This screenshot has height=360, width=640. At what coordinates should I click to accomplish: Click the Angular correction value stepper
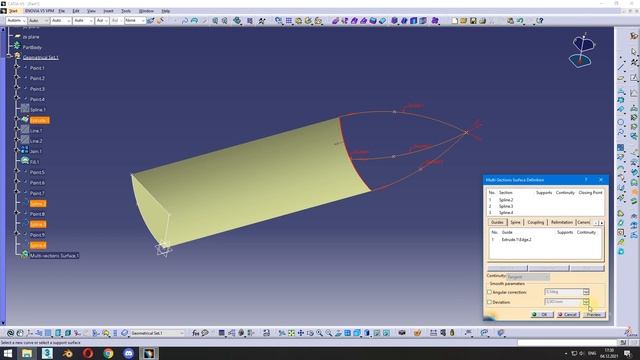[x=586, y=292]
